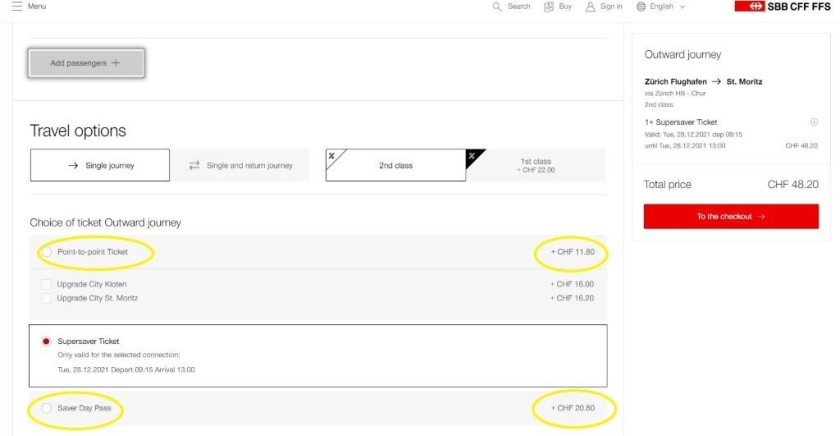Open the Buy ticket icon
This screenshot has width=840, height=436.
pyautogui.click(x=549, y=7)
